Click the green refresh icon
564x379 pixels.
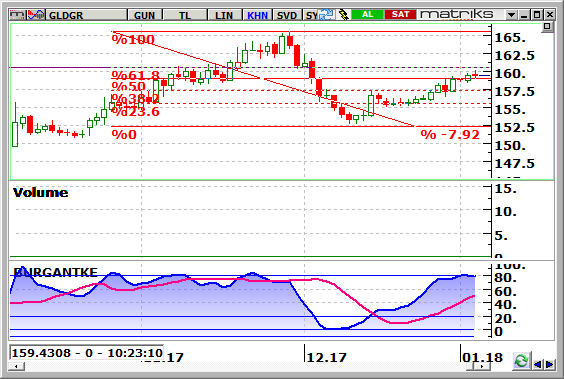click(x=521, y=361)
